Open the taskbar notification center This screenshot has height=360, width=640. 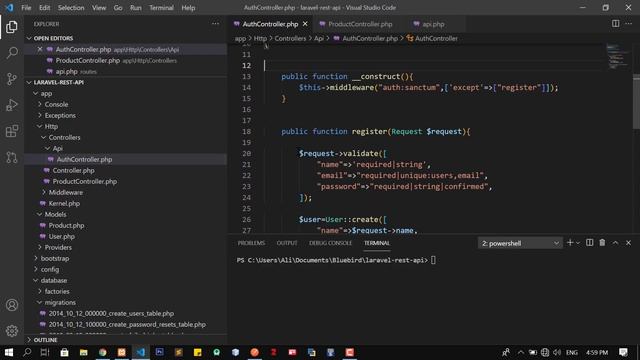pos(623,352)
